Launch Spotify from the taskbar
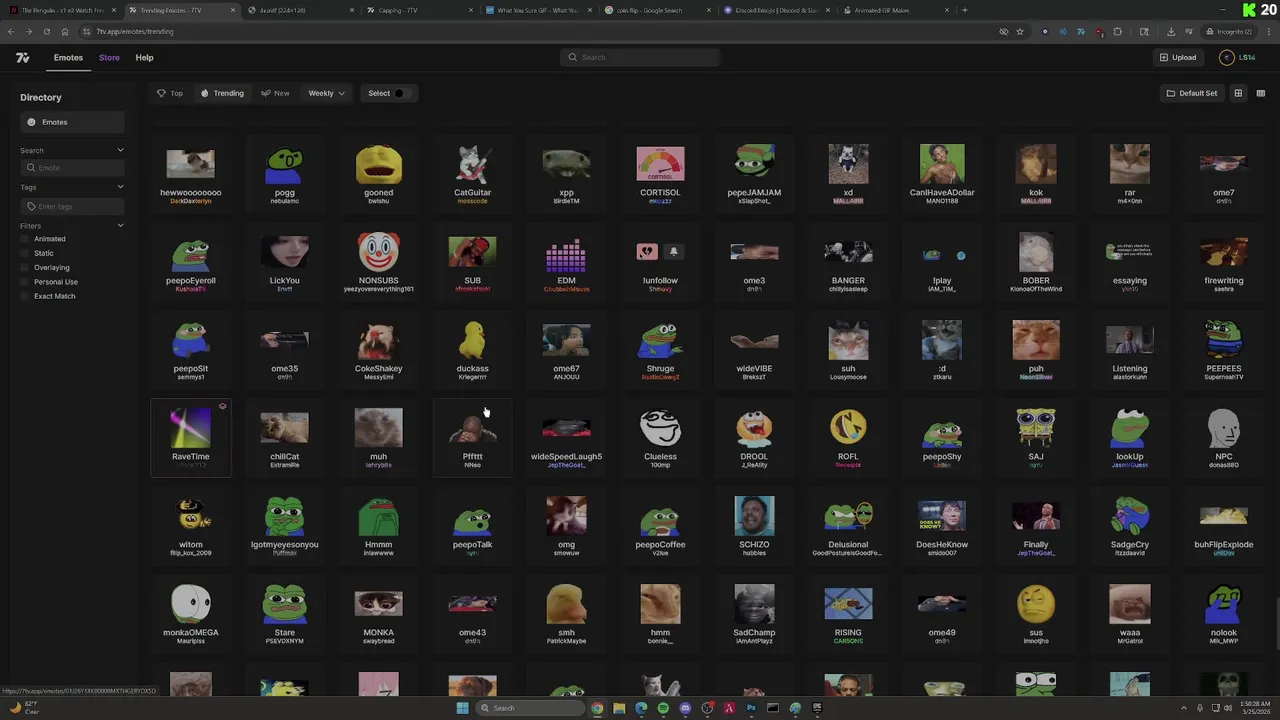This screenshot has height=720, width=1280. point(663,708)
